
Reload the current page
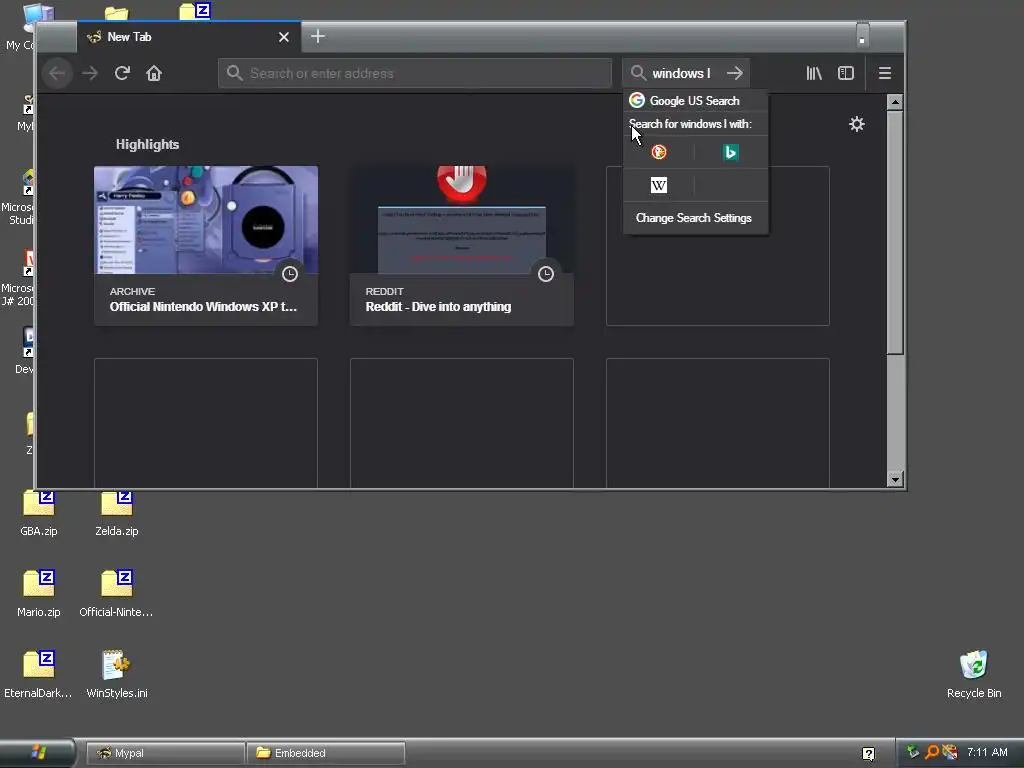pyautogui.click(x=122, y=73)
